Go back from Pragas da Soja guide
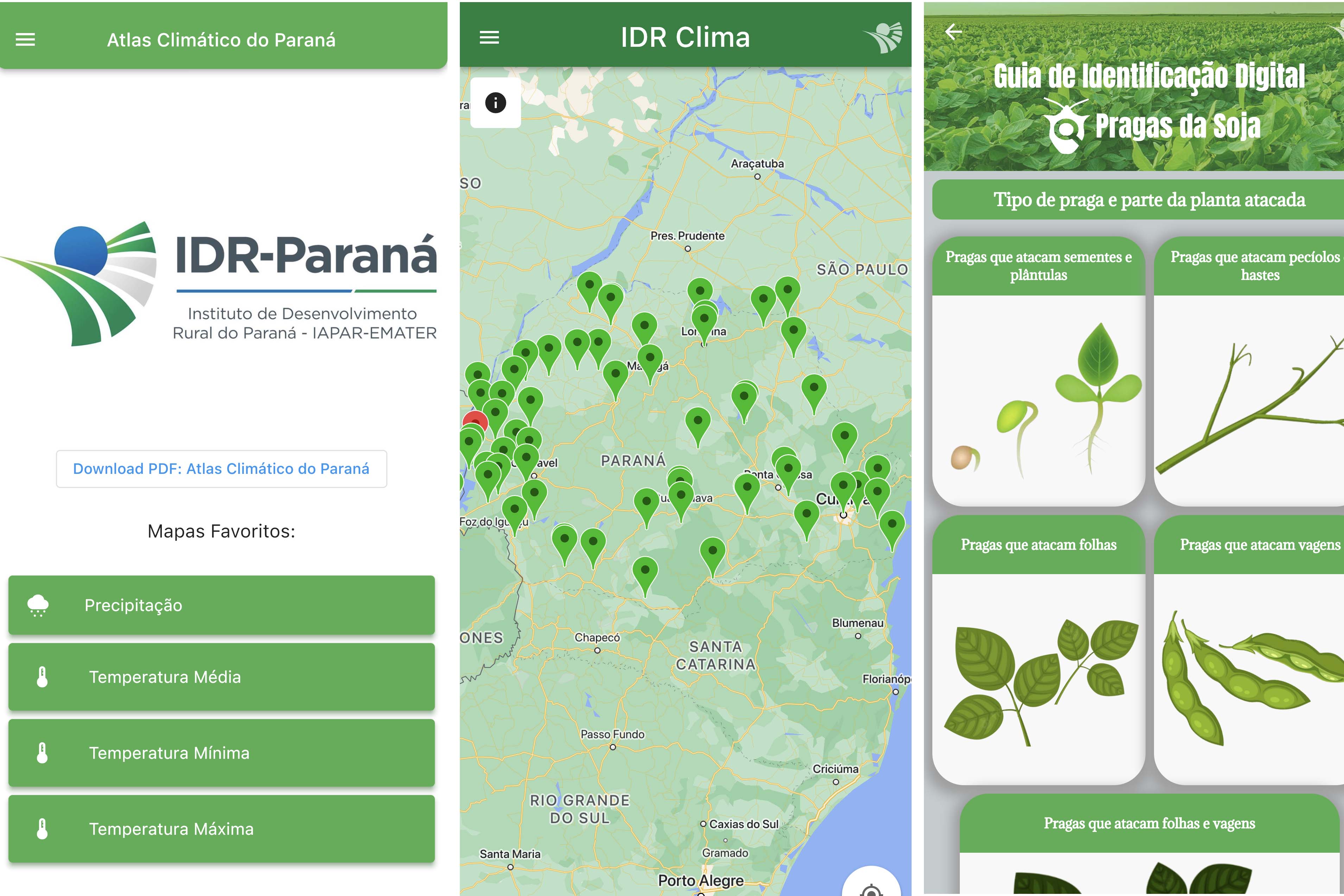 pos(954,31)
